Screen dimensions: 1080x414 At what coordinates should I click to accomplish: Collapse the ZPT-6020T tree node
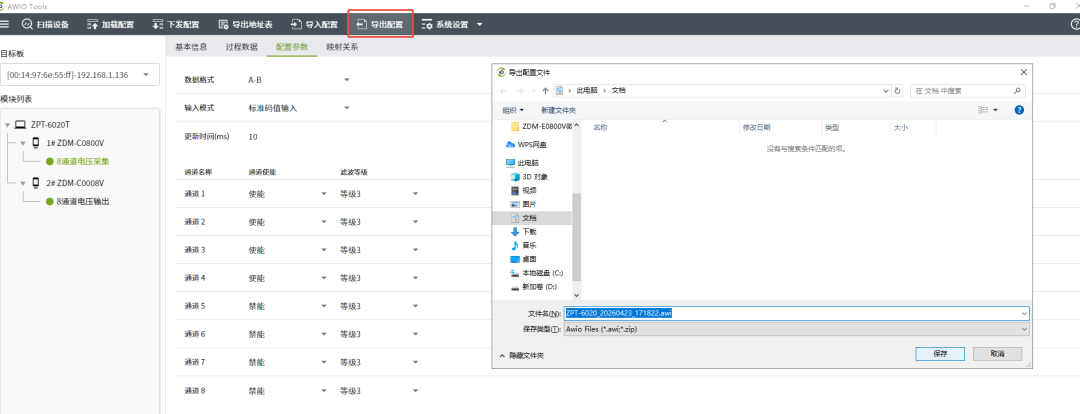[x=7, y=125]
